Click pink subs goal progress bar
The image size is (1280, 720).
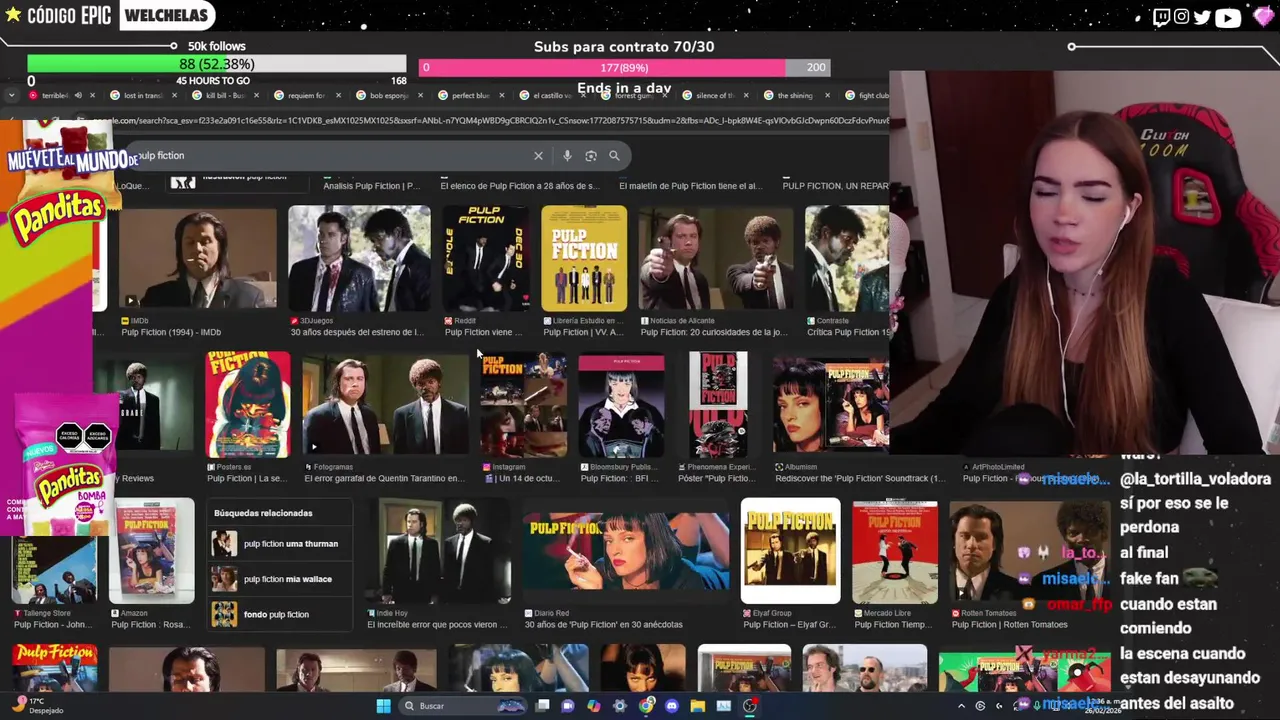[625, 68]
